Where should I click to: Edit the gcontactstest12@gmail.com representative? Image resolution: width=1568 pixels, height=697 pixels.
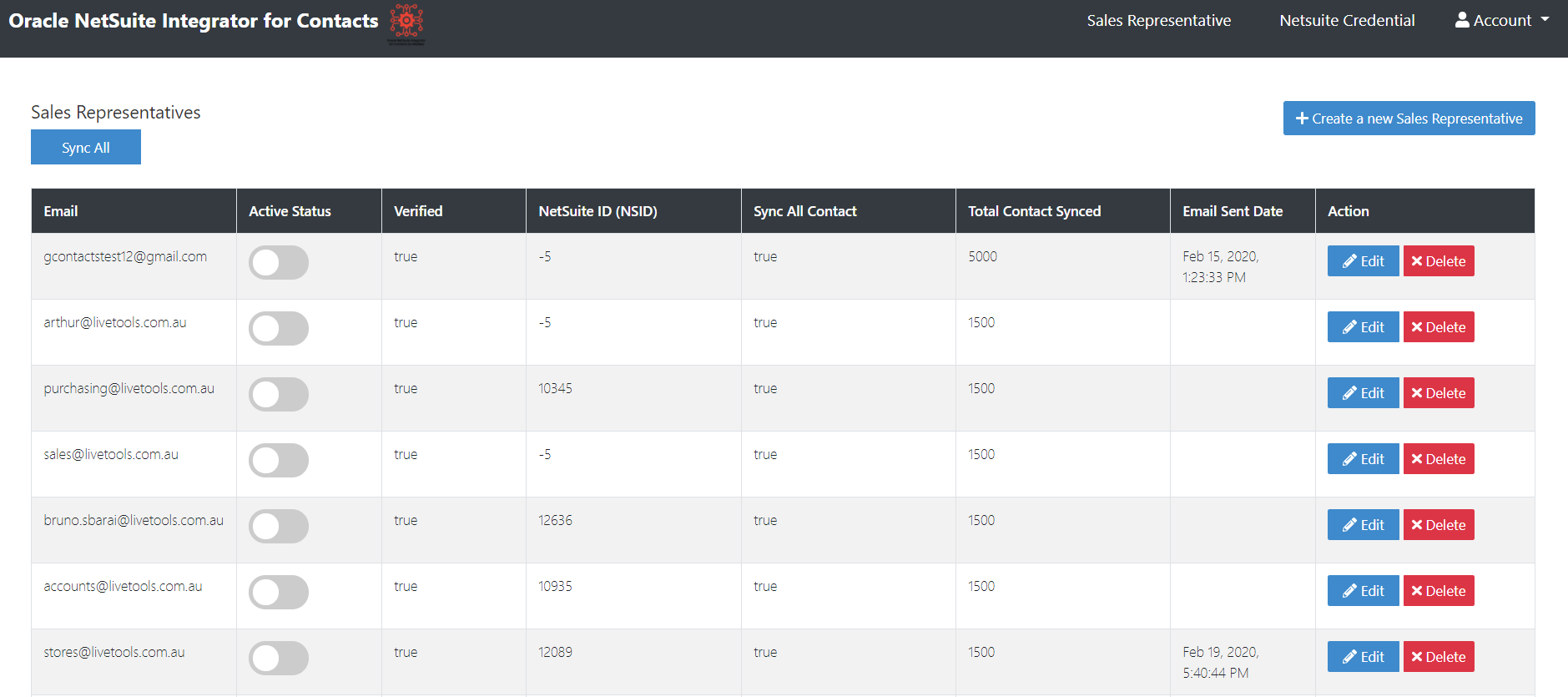(1363, 261)
